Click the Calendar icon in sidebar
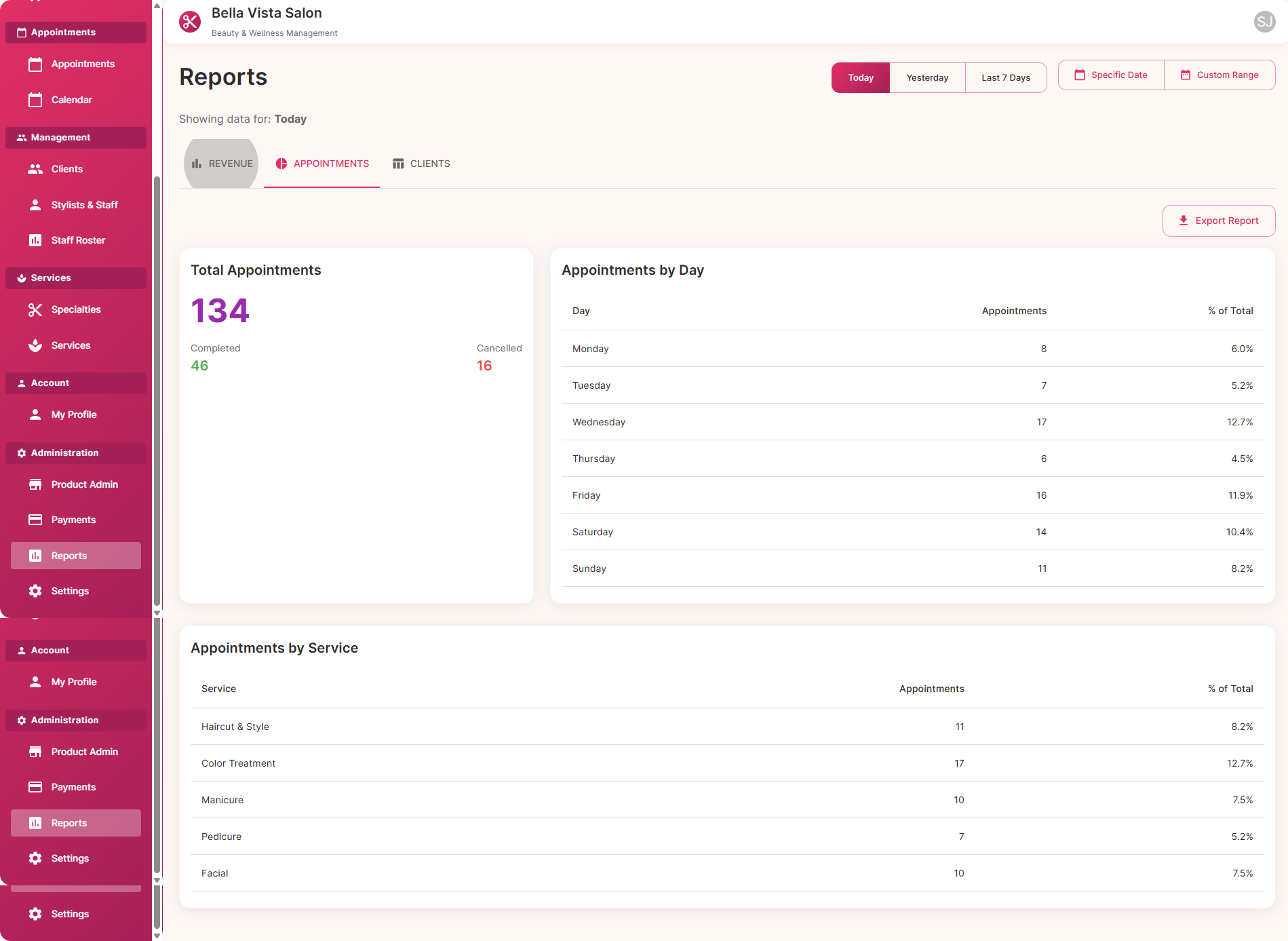This screenshot has width=1288, height=941. point(35,100)
